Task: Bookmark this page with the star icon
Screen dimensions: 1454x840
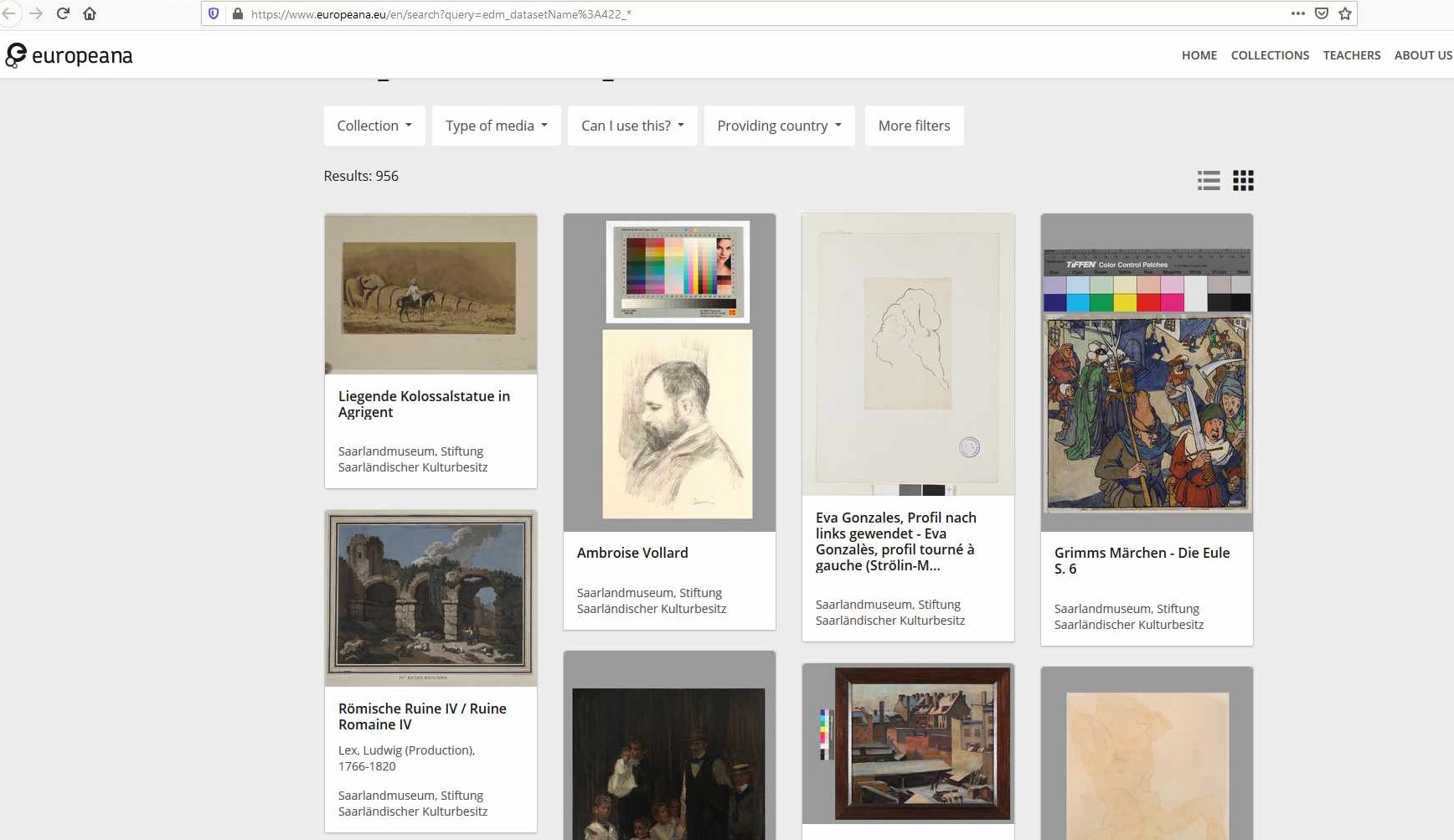Action: tap(1345, 13)
